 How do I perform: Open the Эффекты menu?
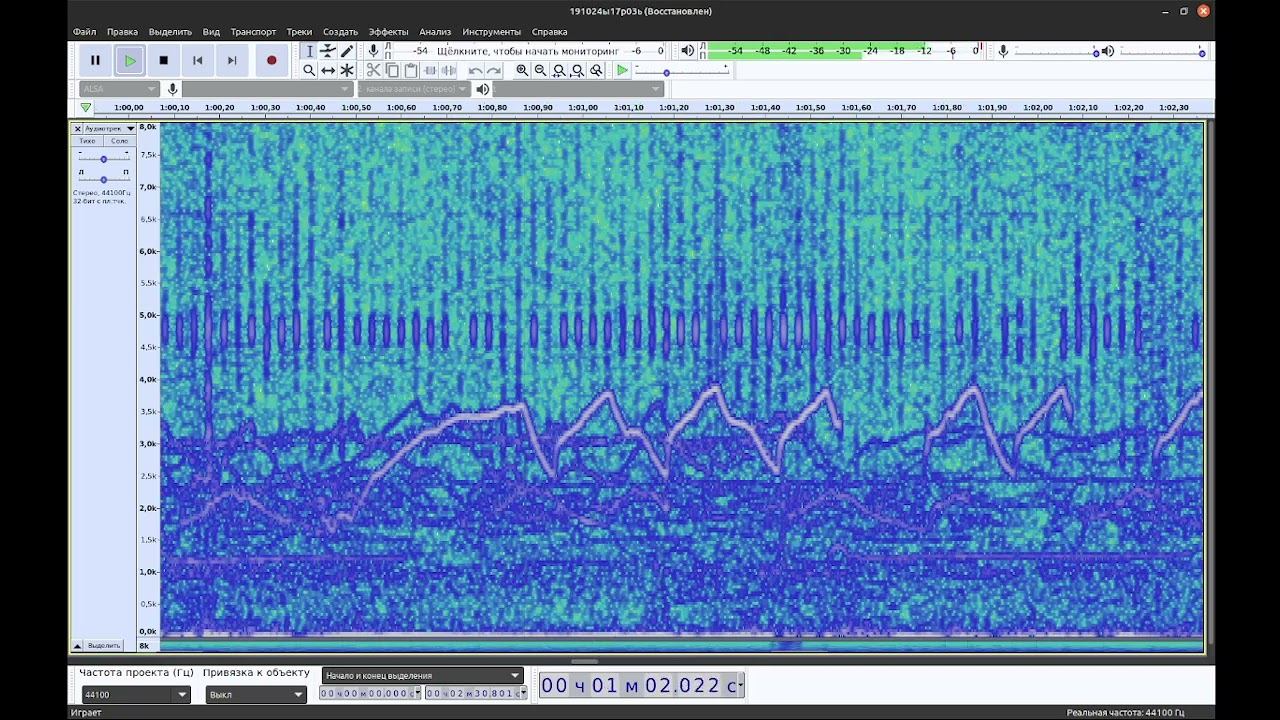pos(388,32)
